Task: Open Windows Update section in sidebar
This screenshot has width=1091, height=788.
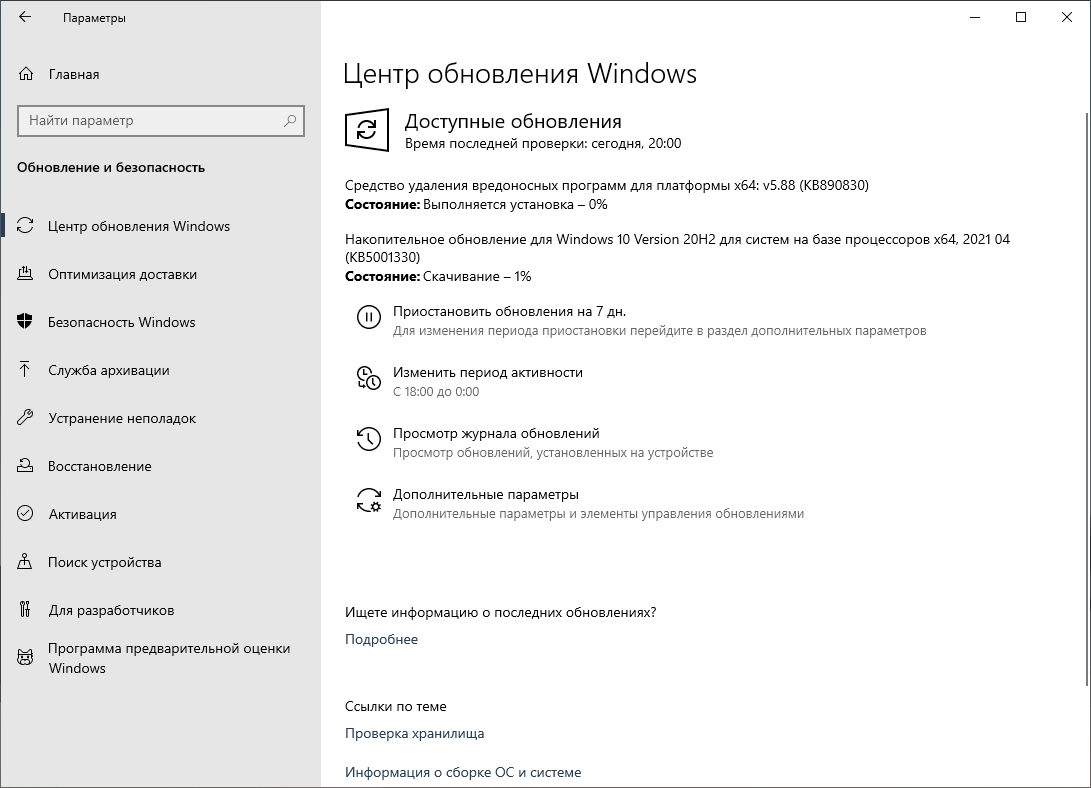Action: (25, 226)
